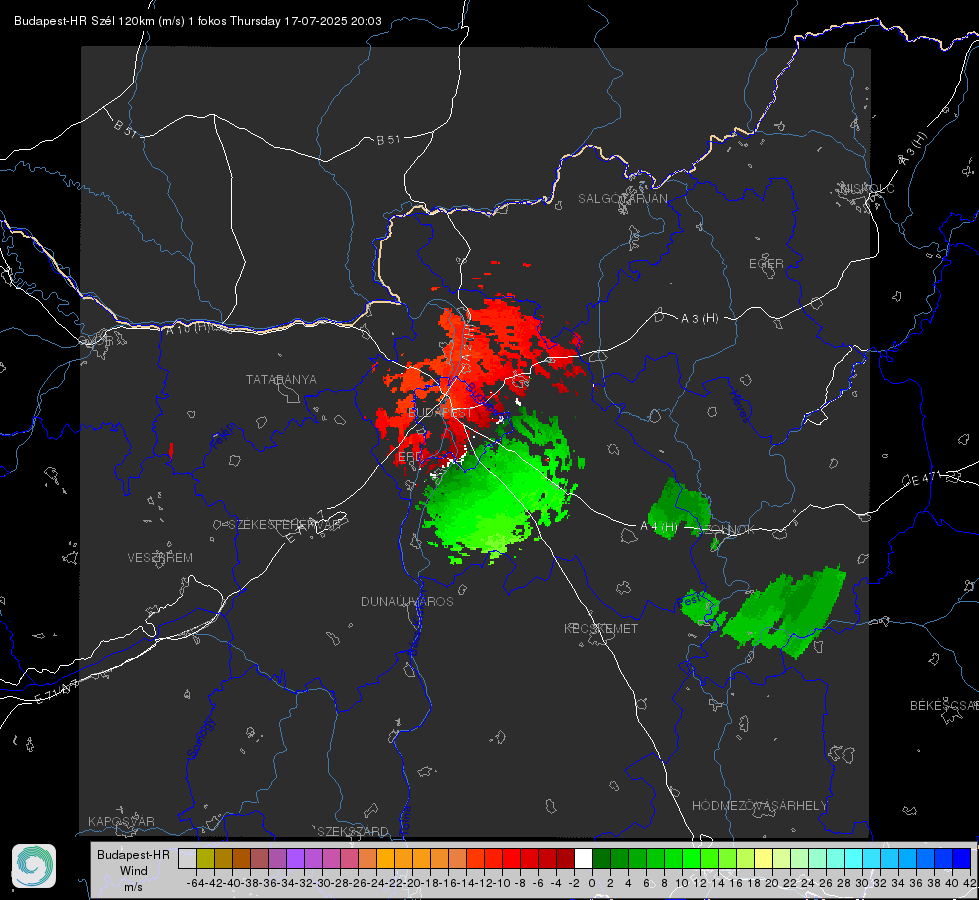Select the light gray swatch at legend start
Viewport: 979px width, 900px height.
click(x=187, y=858)
